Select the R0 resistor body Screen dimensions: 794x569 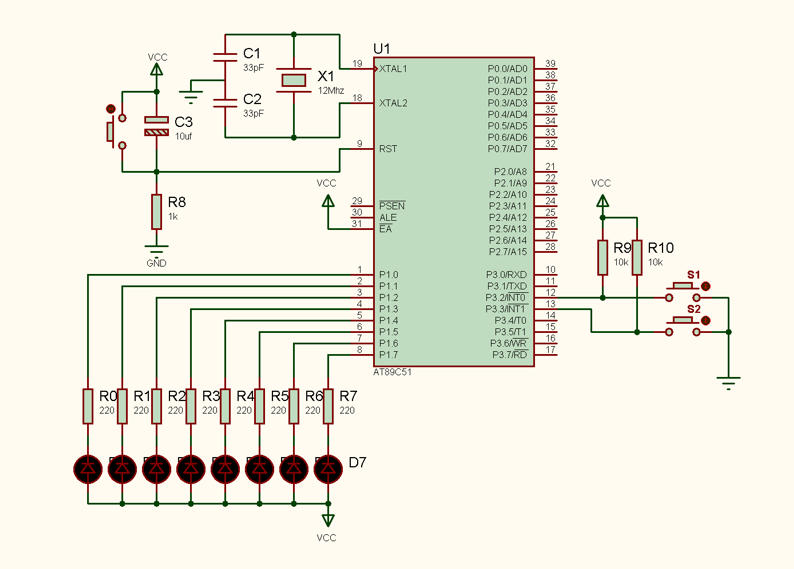point(88,406)
